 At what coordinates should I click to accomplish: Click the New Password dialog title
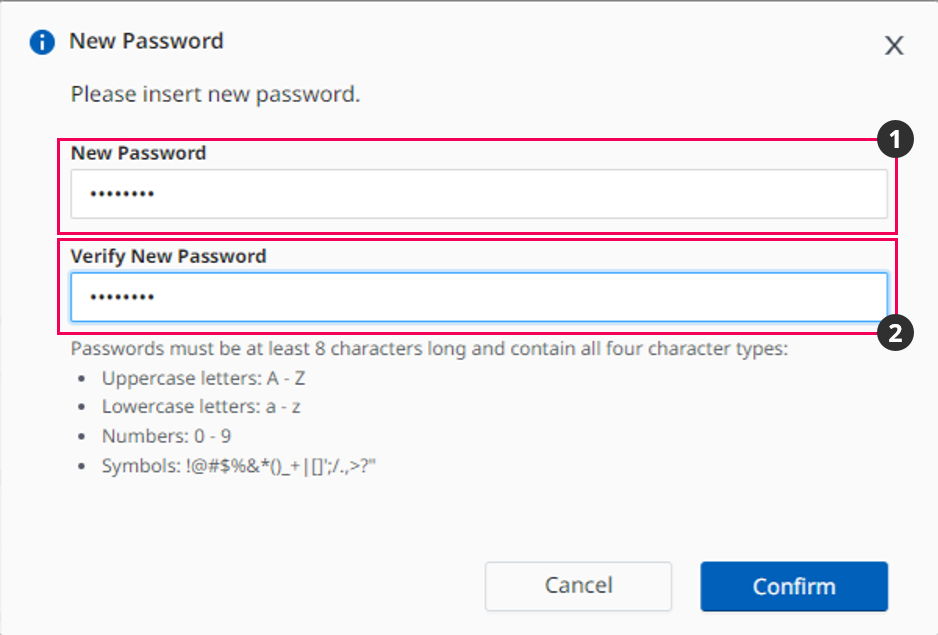(x=146, y=42)
